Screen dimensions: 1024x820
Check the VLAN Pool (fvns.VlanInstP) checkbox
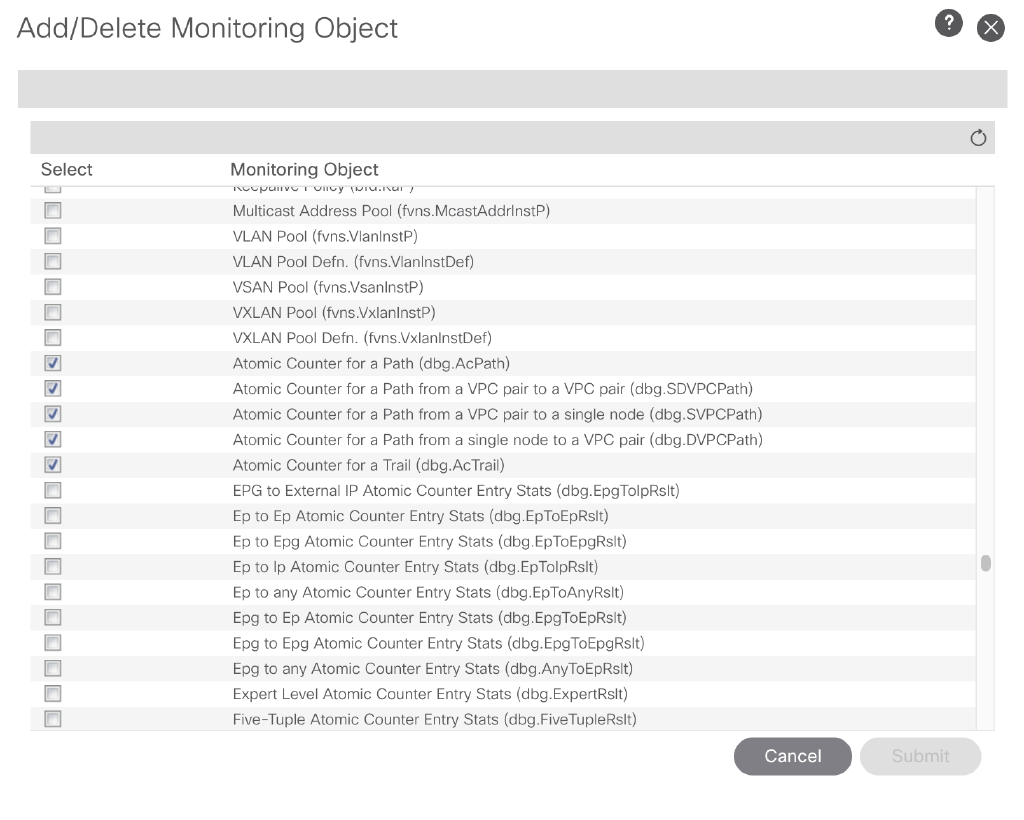[x=53, y=236]
